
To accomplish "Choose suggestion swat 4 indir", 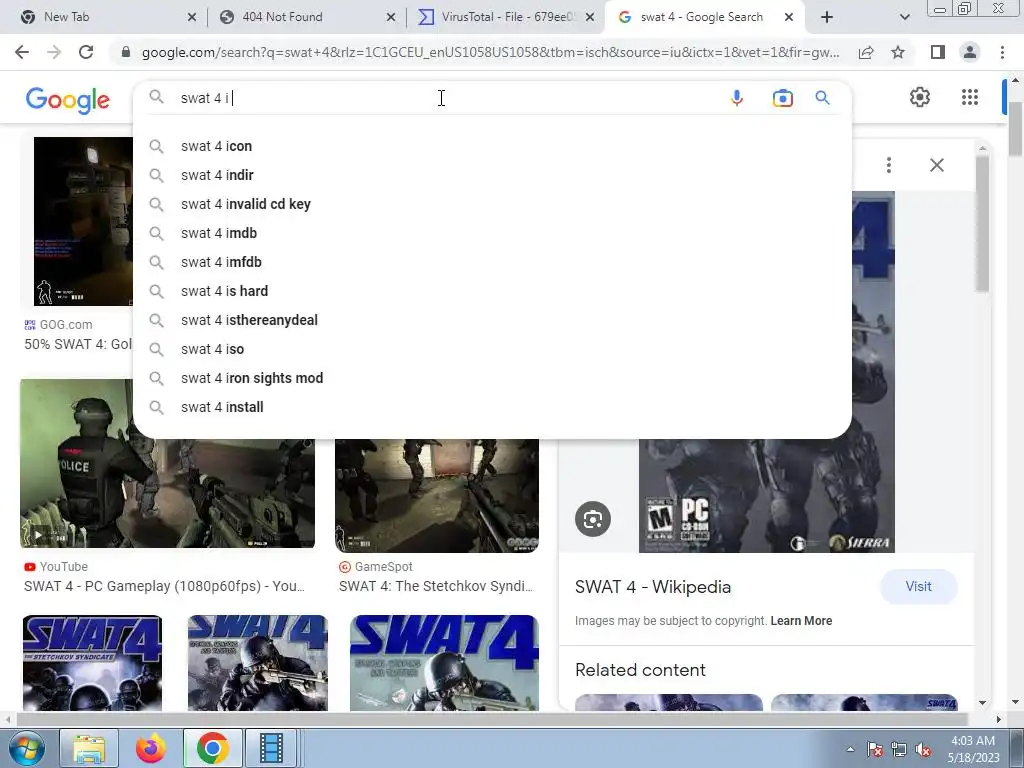I will coord(492,175).
